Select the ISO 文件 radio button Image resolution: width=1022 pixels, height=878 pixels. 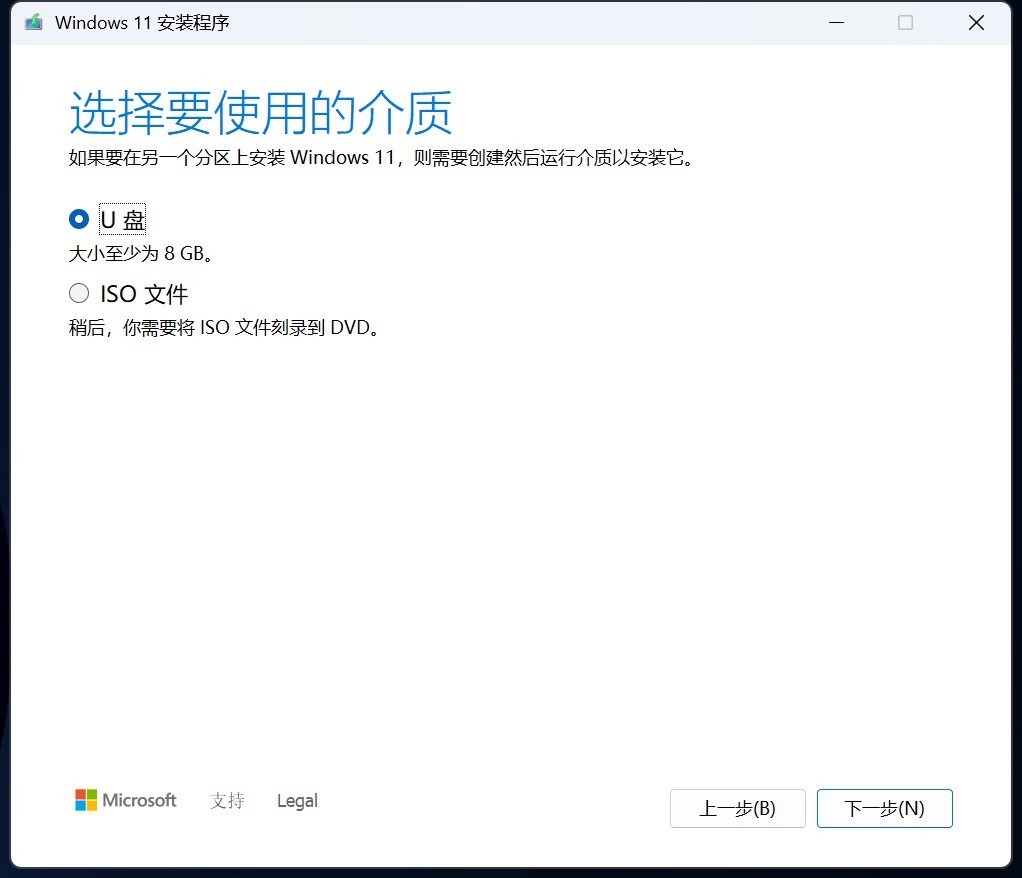click(x=78, y=293)
